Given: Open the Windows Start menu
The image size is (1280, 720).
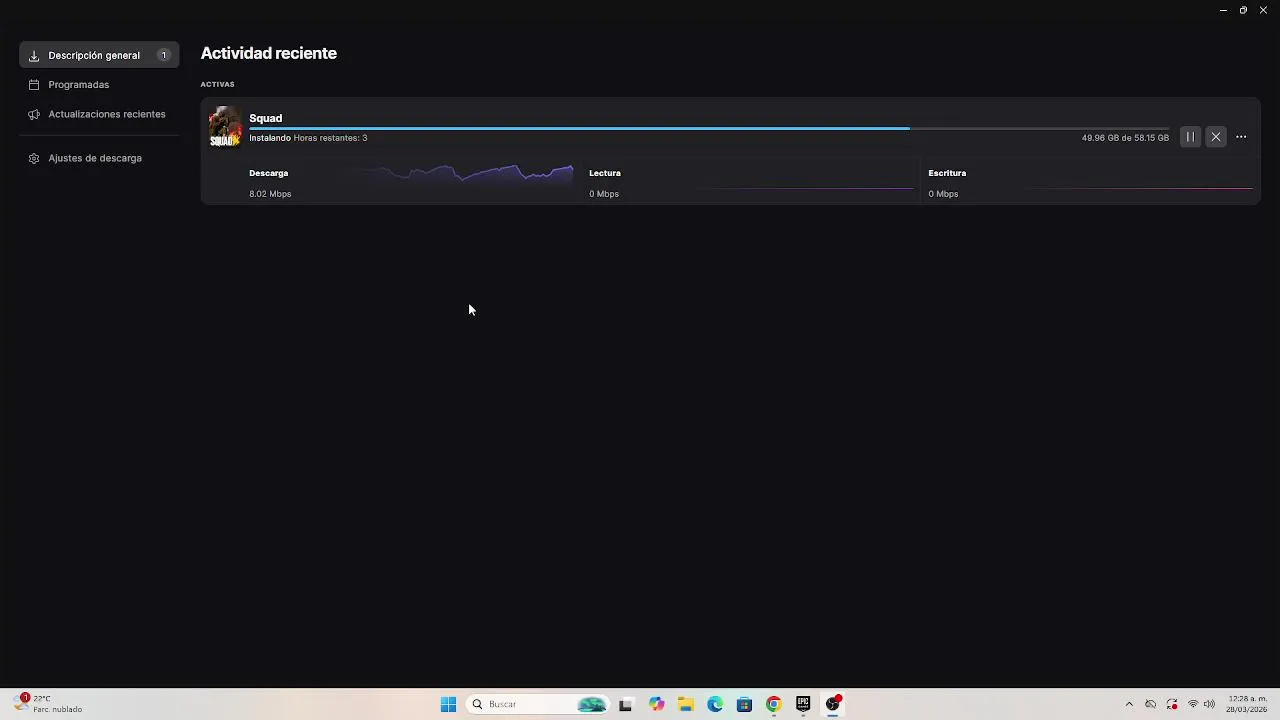Looking at the screenshot, I should (x=448, y=704).
